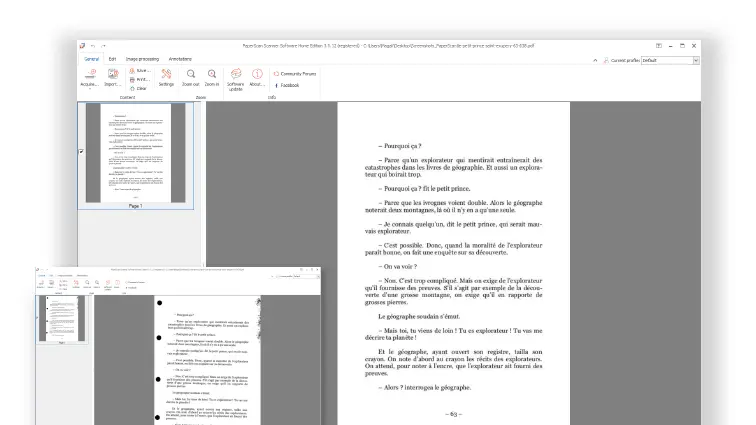Click Import in the small front window
The height and width of the screenshot is (425, 756).
tap(51, 284)
